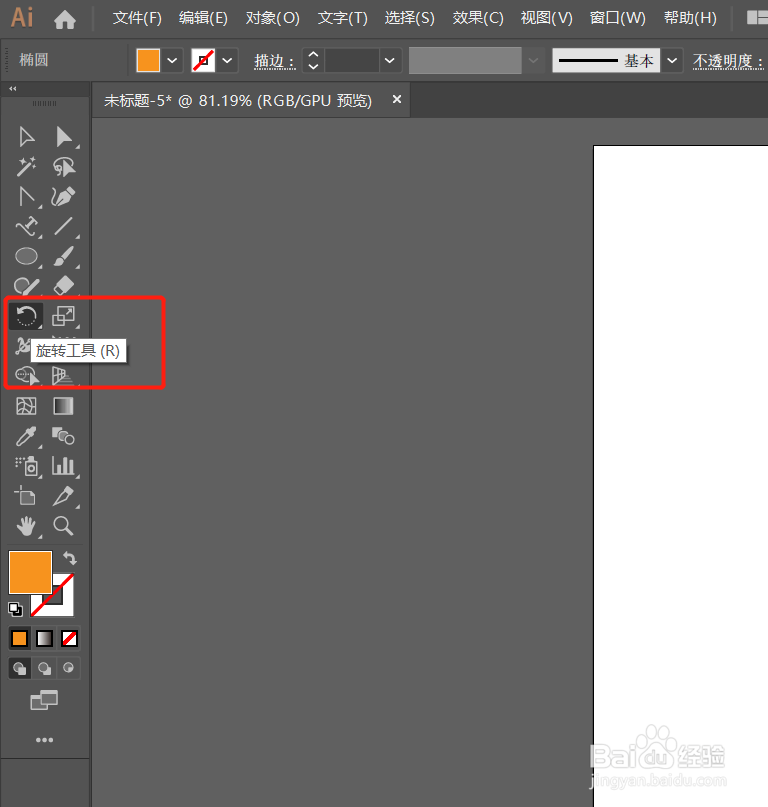Activate the Zoom magnifier tool
Viewport: 768px width, 807px height.
pos(63,526)
